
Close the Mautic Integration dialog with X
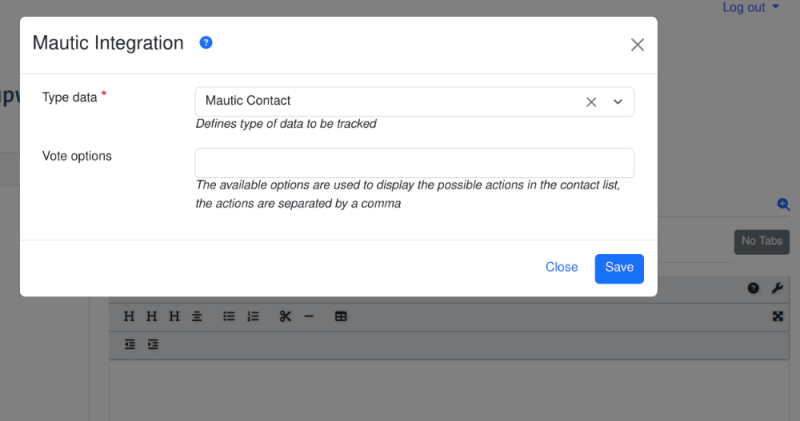pos(637,45)
